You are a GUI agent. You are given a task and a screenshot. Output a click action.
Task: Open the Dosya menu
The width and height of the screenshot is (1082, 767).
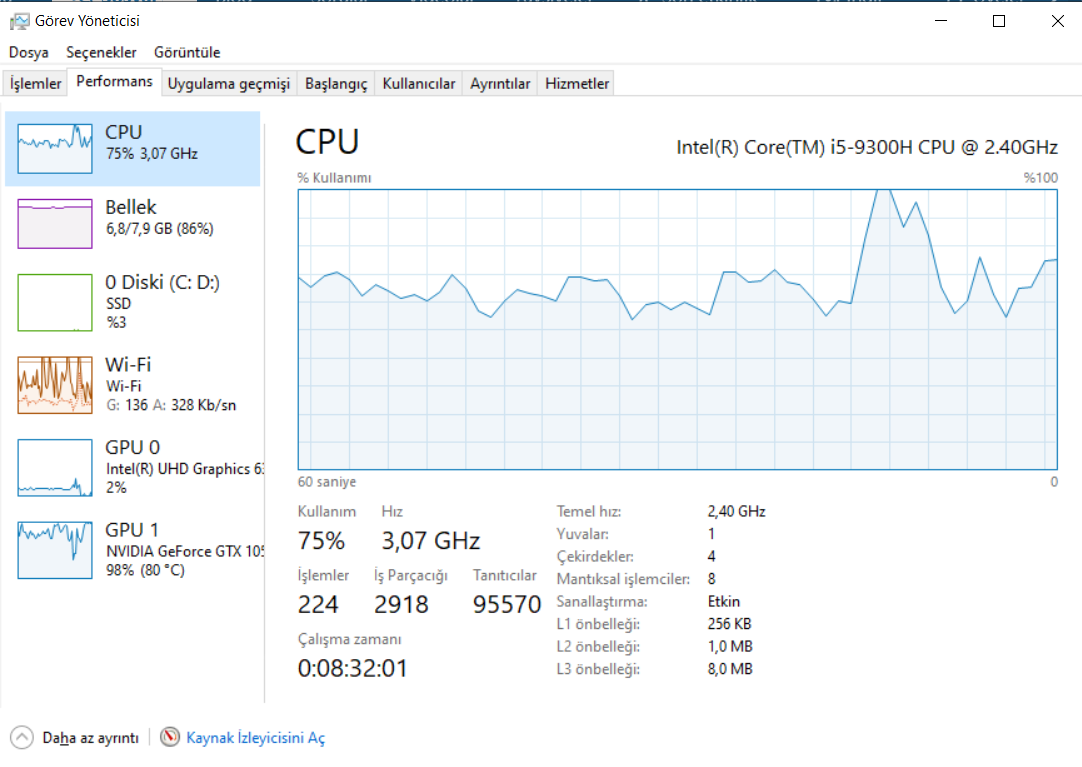pos(29,52)
